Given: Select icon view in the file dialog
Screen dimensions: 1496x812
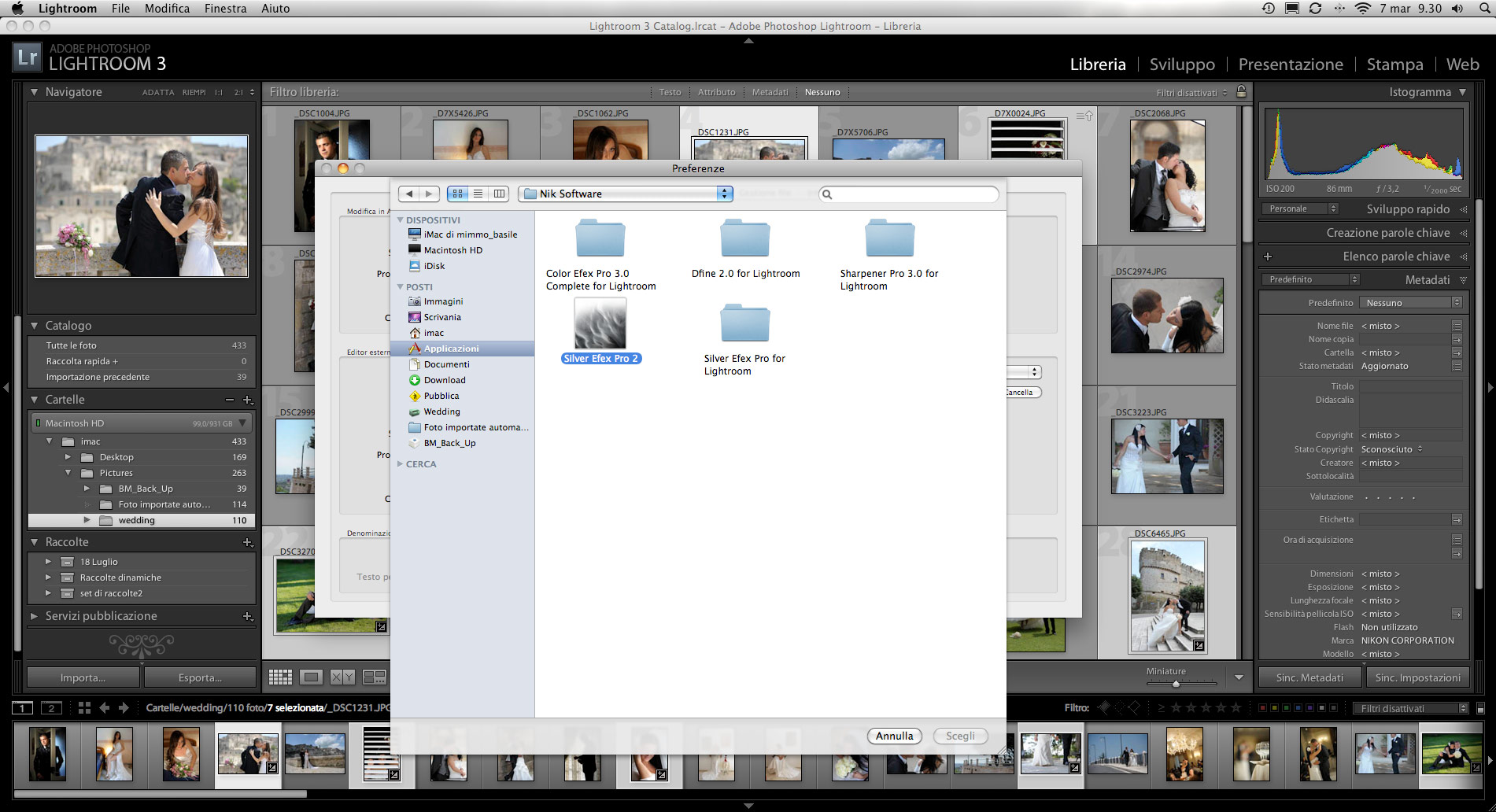Looking at the screenshot, I should 457,194.
